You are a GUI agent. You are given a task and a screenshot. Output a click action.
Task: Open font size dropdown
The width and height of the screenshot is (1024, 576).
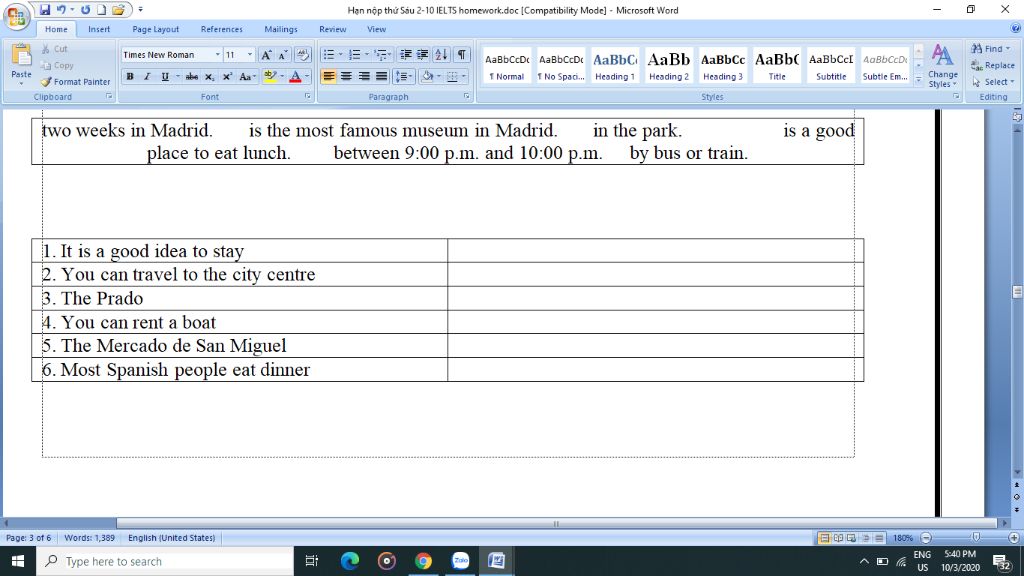click(x=249, y=55)
